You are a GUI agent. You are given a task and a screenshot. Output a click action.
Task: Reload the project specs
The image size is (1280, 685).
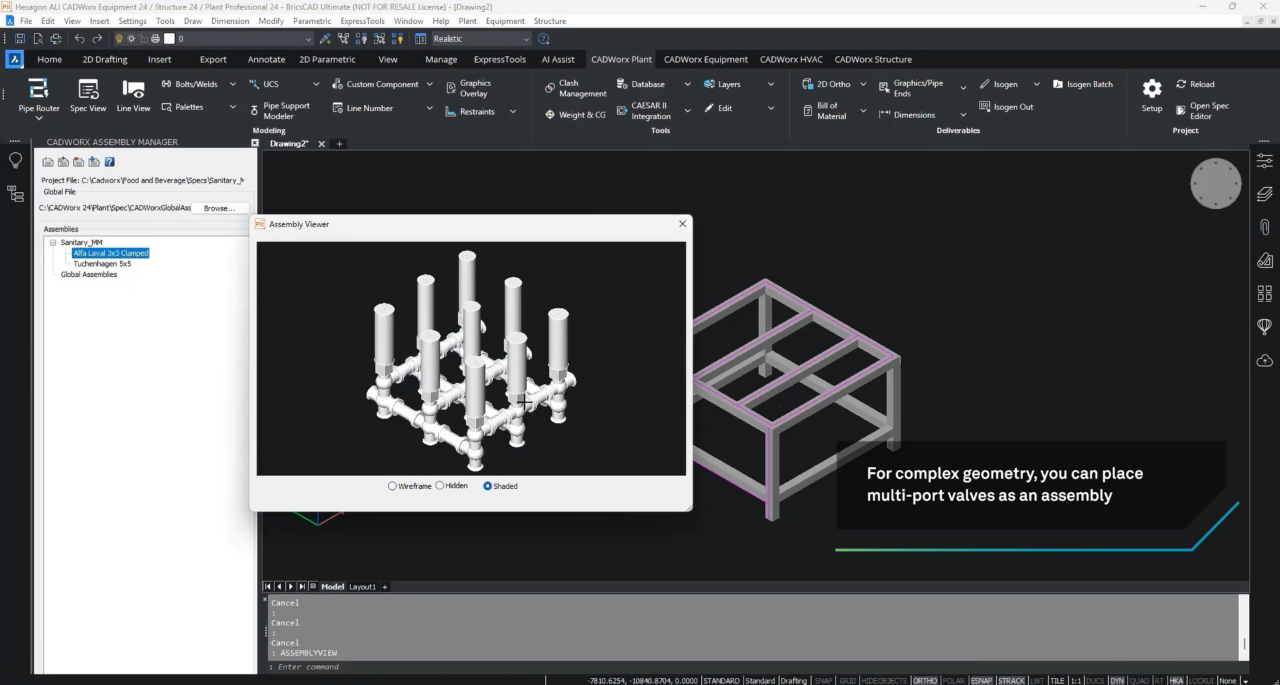pyautogui.click(x=1195, y=84)
